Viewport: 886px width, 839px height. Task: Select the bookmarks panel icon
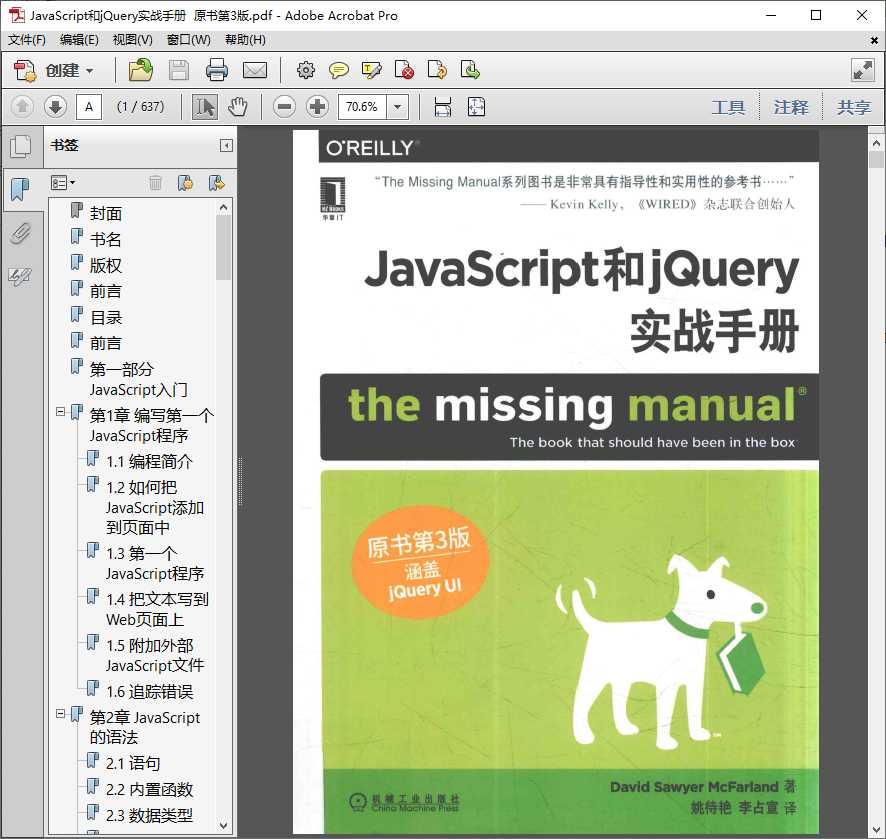pyautogui.click(x=20, y=189)
